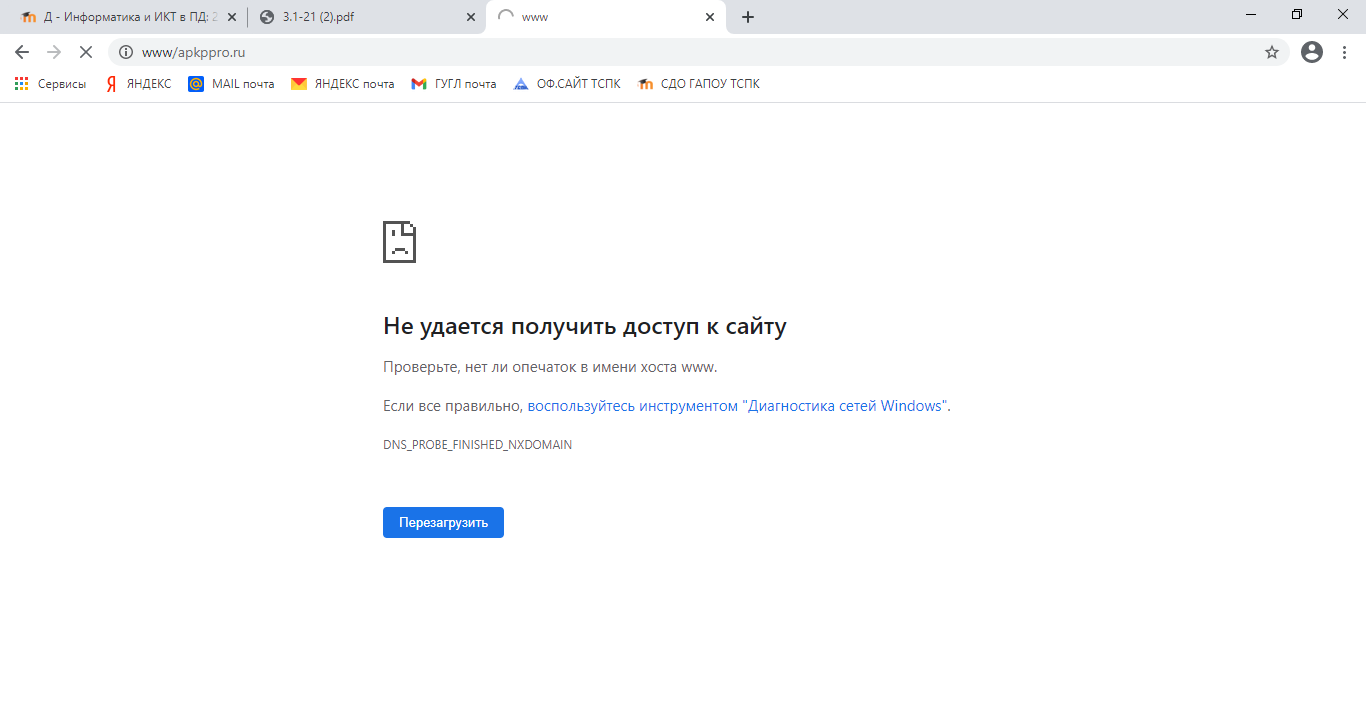Open the user profile avatar icon
The width and height of the screenshot is (1366, 728).
[x=1312, y=52]
